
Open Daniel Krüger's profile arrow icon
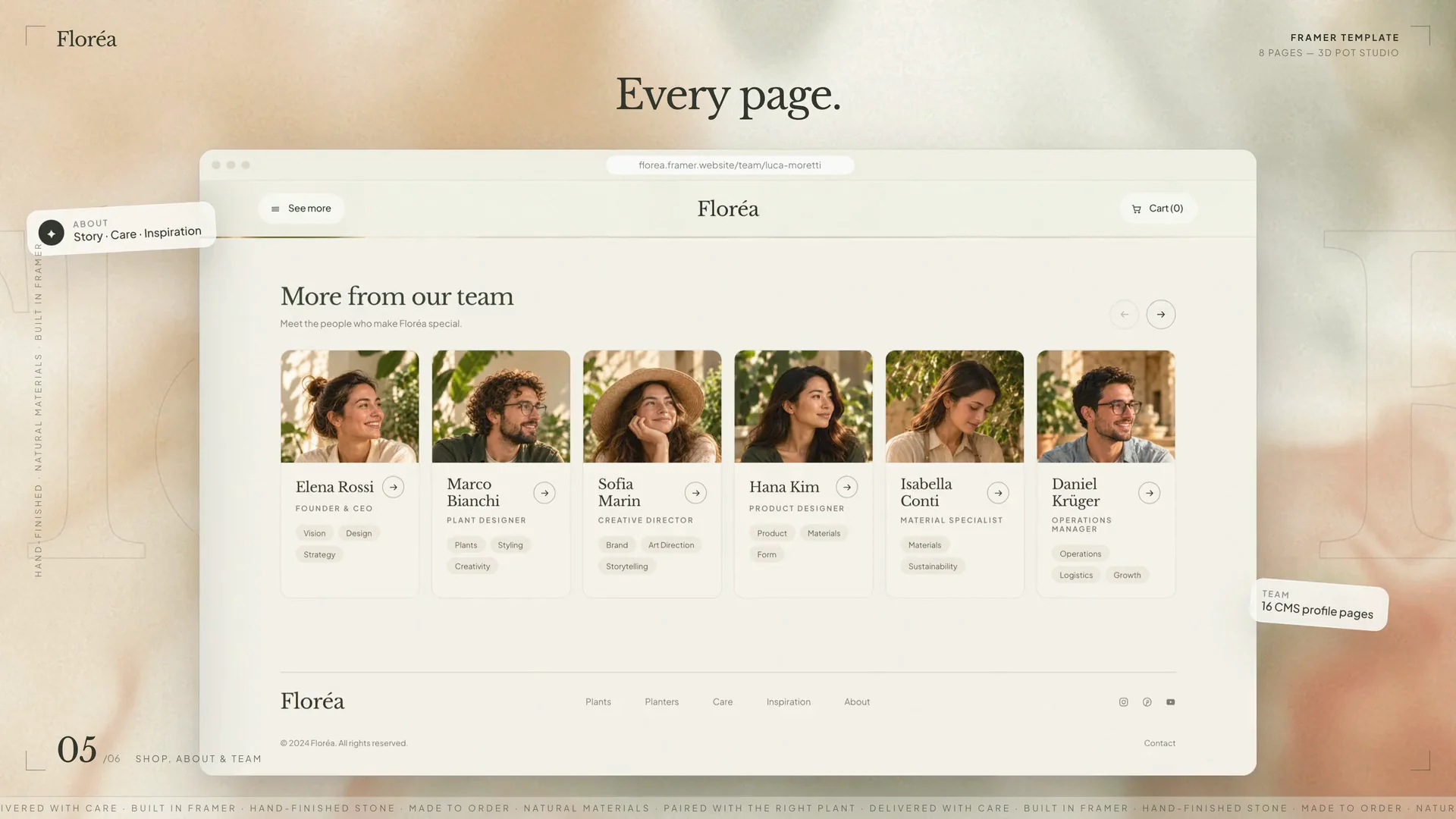coord(1150,493)
